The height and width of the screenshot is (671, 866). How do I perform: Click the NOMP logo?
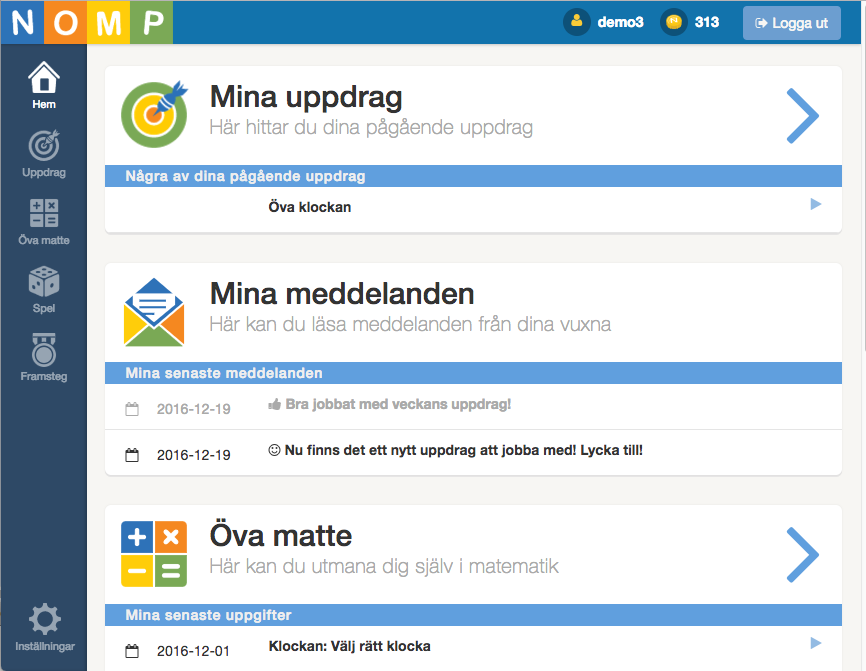tap(87, 22)
